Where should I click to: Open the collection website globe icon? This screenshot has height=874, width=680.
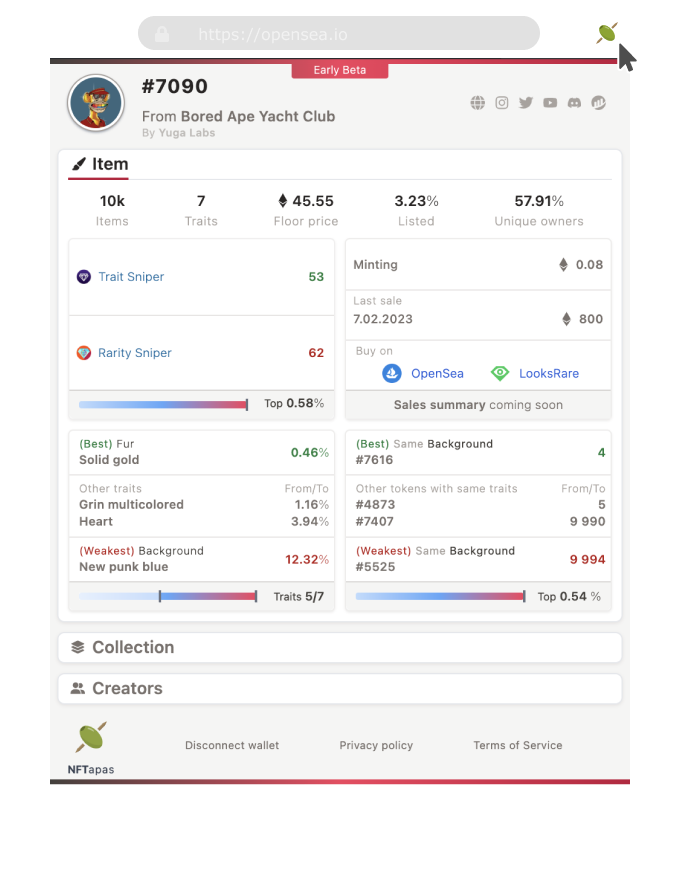point(478,103)
